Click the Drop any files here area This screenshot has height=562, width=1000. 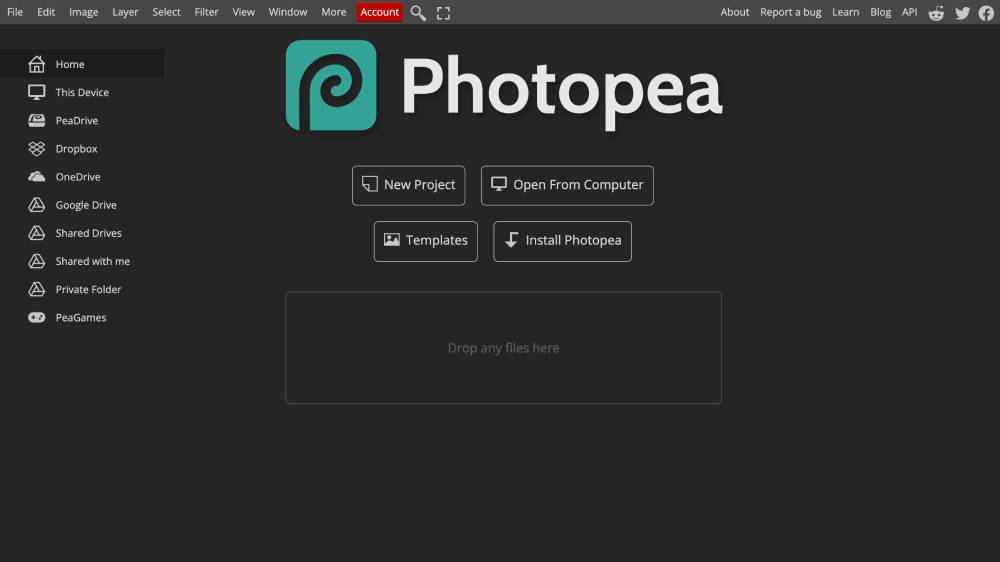[503, 348]
